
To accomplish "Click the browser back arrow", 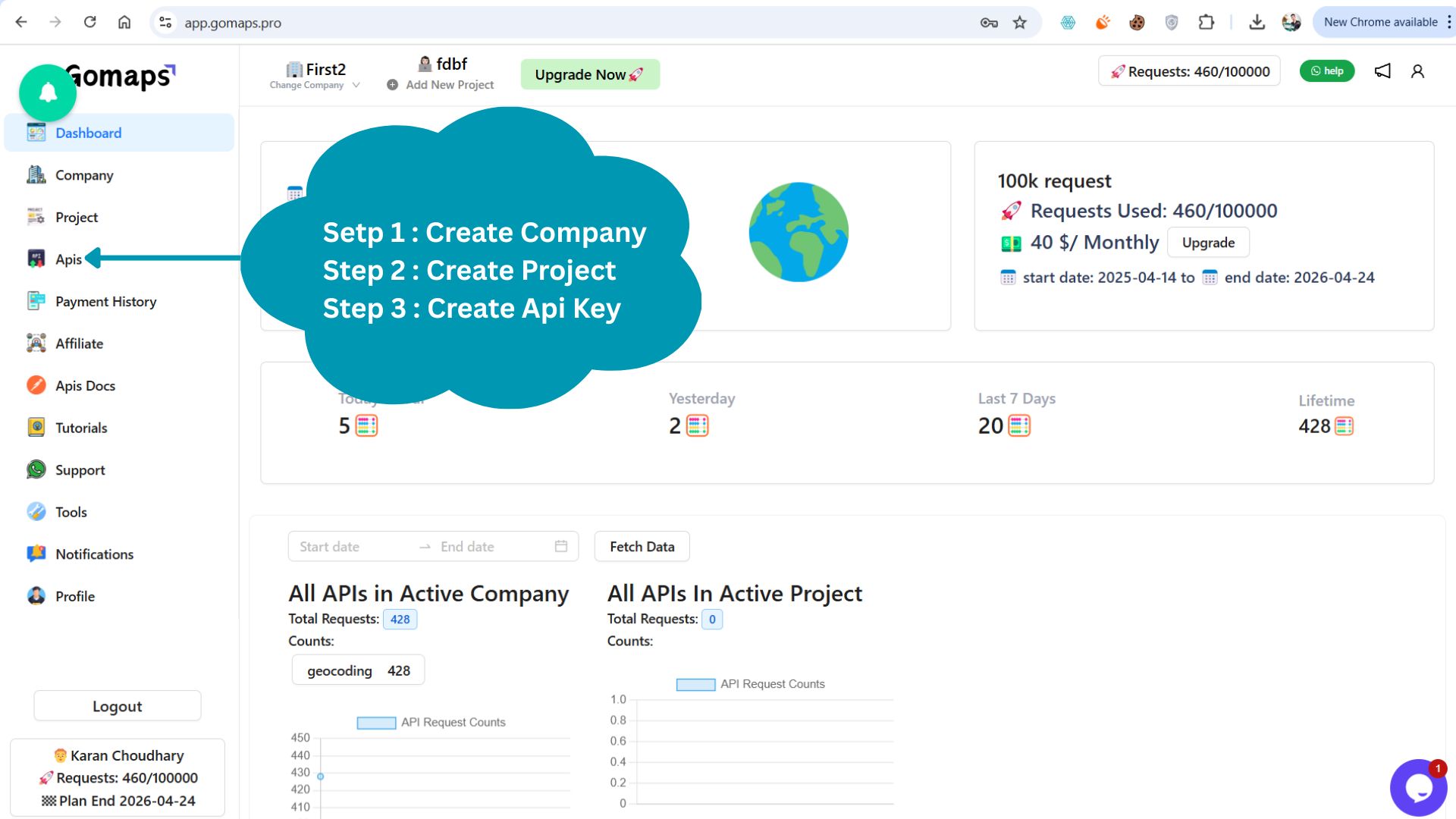I will tap(21, 22).
